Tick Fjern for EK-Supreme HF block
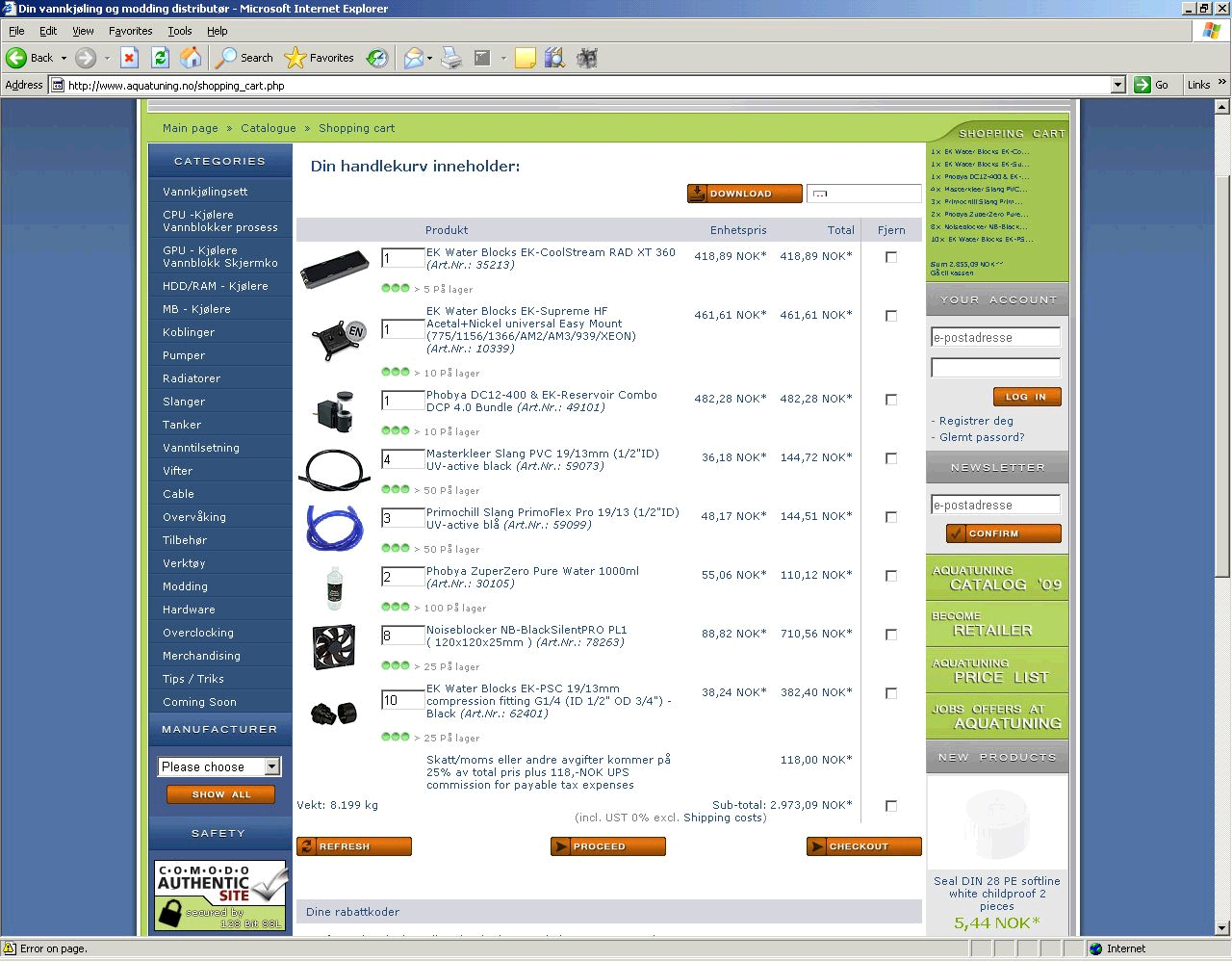The width and height of the screenshot is (1232, 961). click(x=891, y=316)
